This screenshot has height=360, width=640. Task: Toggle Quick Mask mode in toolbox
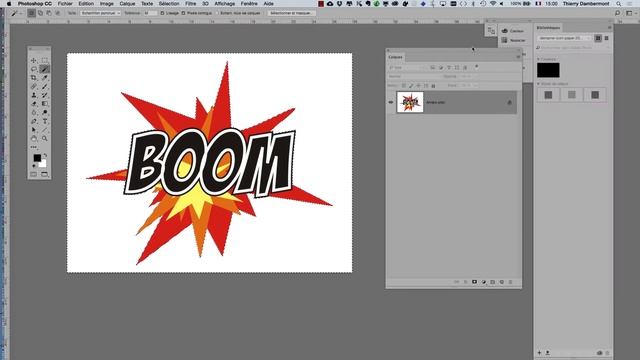point(34,175)
